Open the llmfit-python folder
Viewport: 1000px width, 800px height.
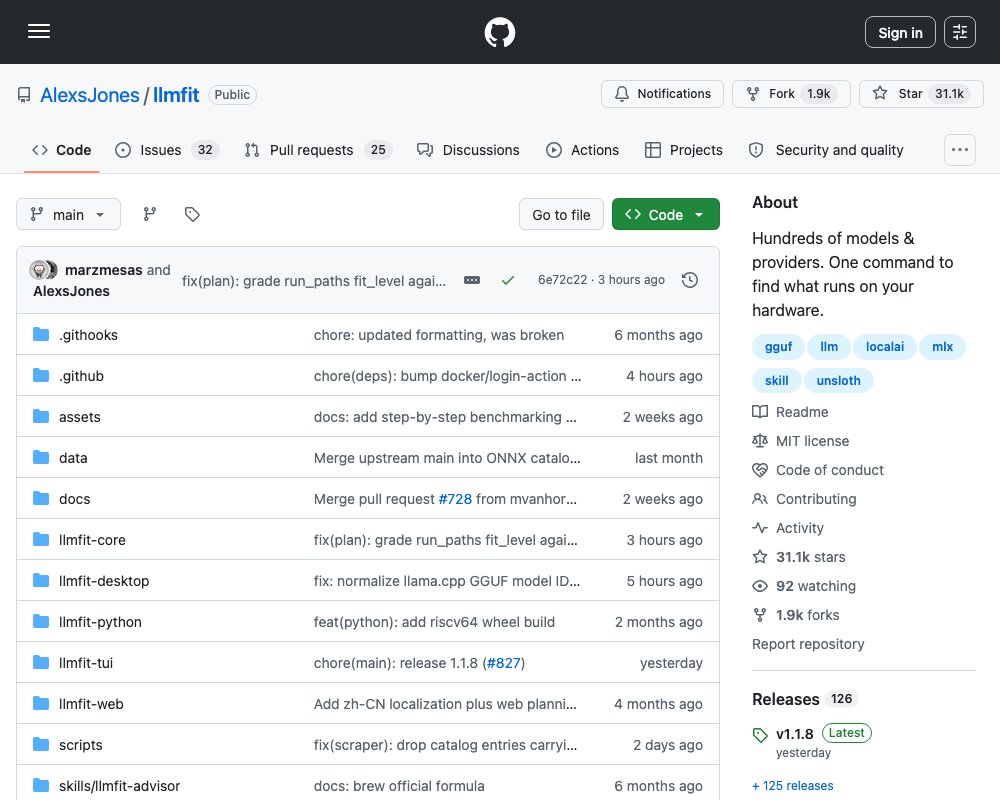tap(100, 622)
